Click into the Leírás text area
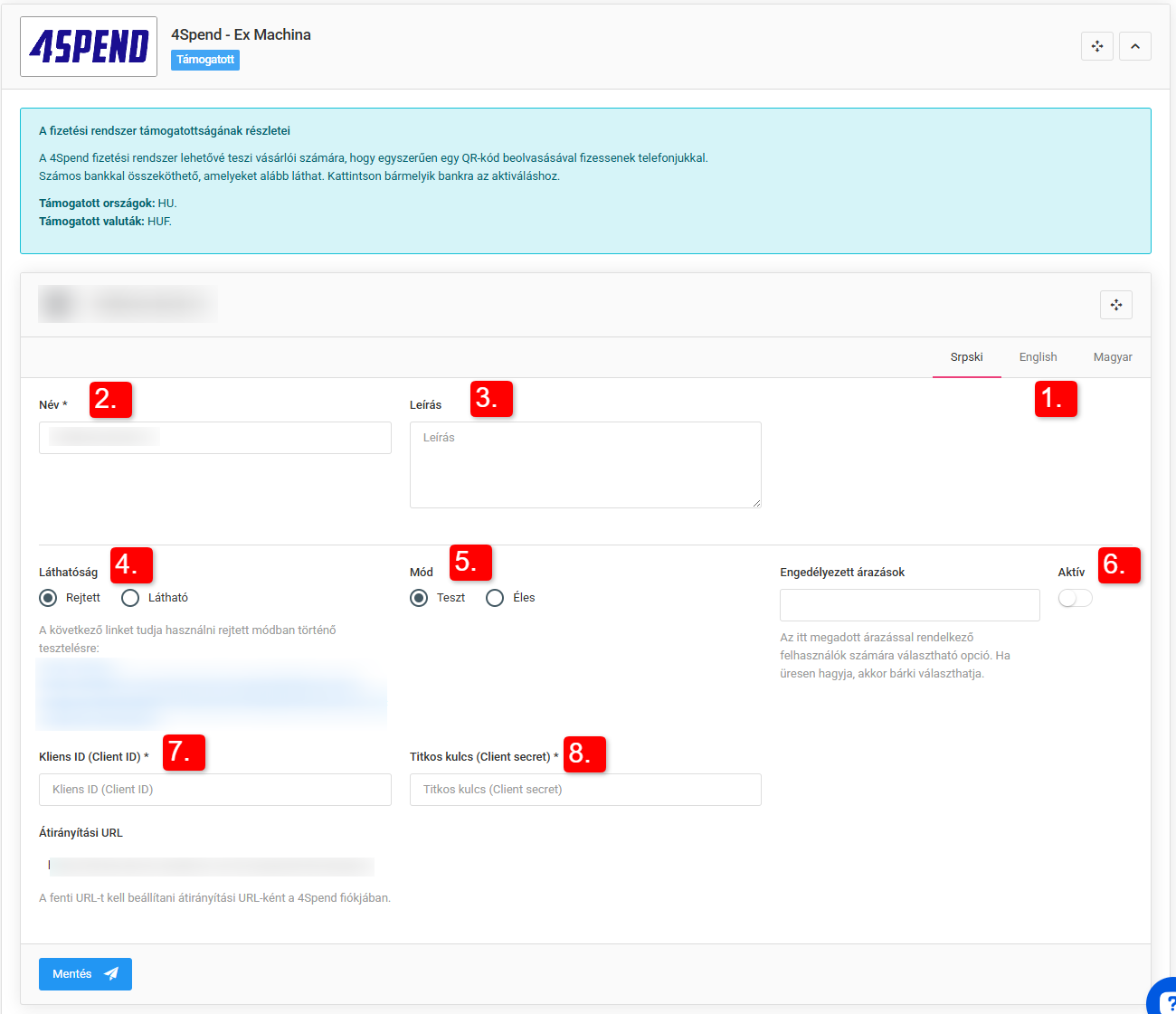 pos(584,465)
